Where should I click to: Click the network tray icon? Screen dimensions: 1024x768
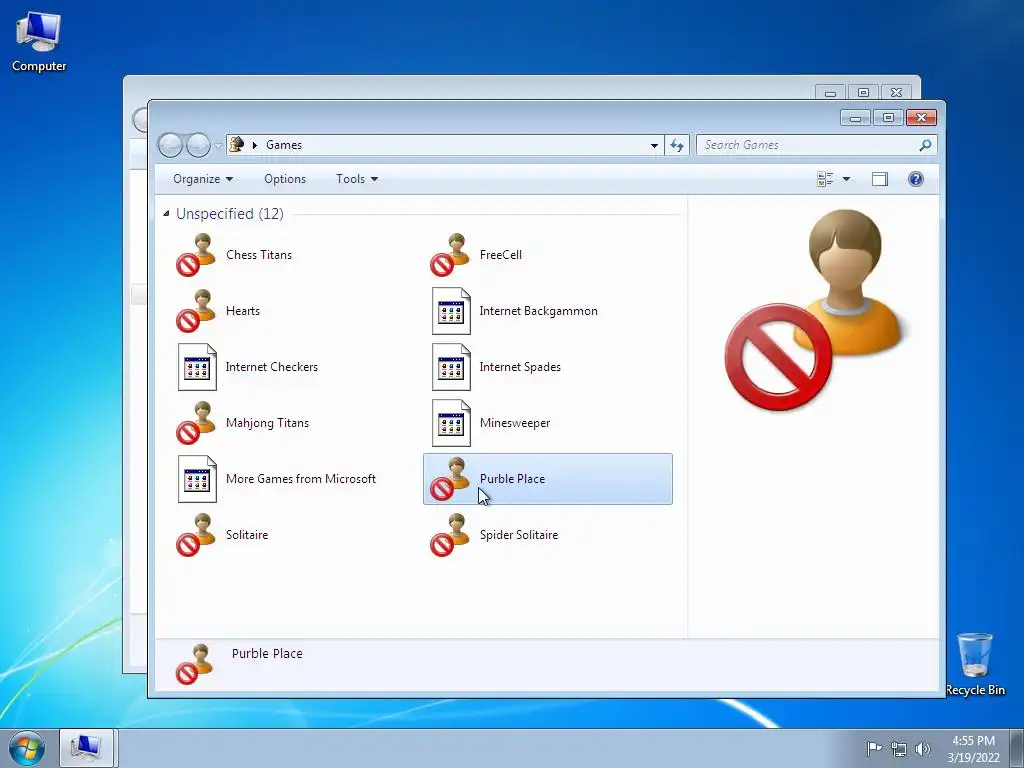899,749
